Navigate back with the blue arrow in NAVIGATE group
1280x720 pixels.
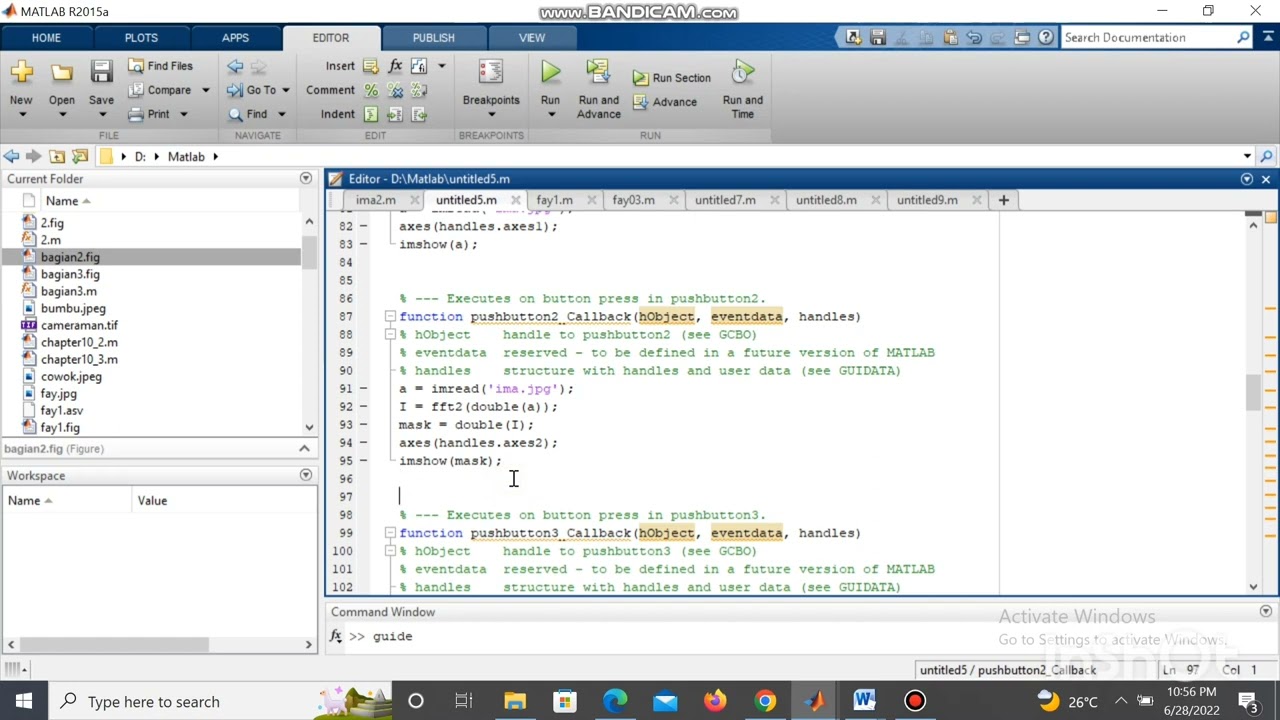coord(235,66)
